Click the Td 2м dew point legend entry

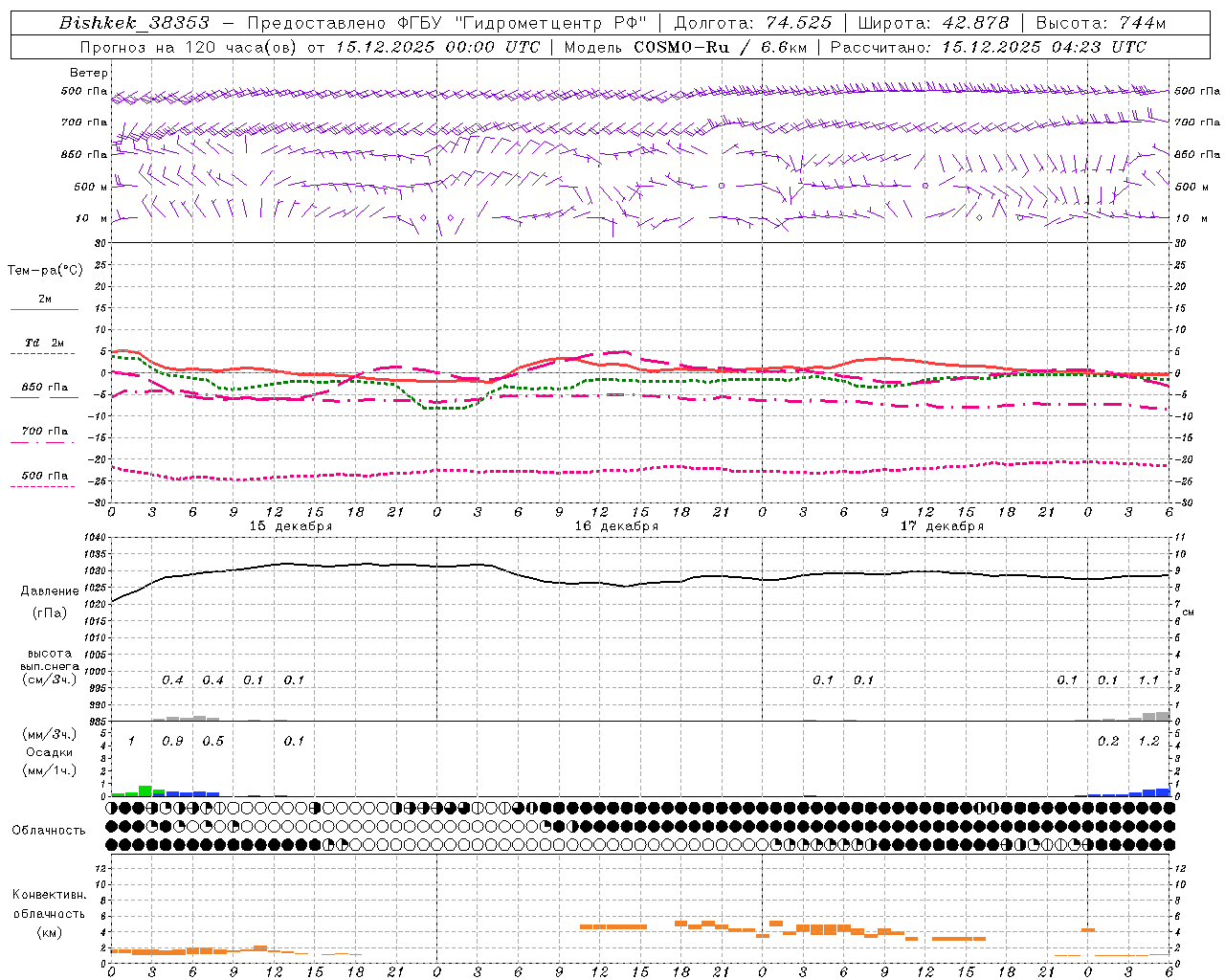(44, 343)
